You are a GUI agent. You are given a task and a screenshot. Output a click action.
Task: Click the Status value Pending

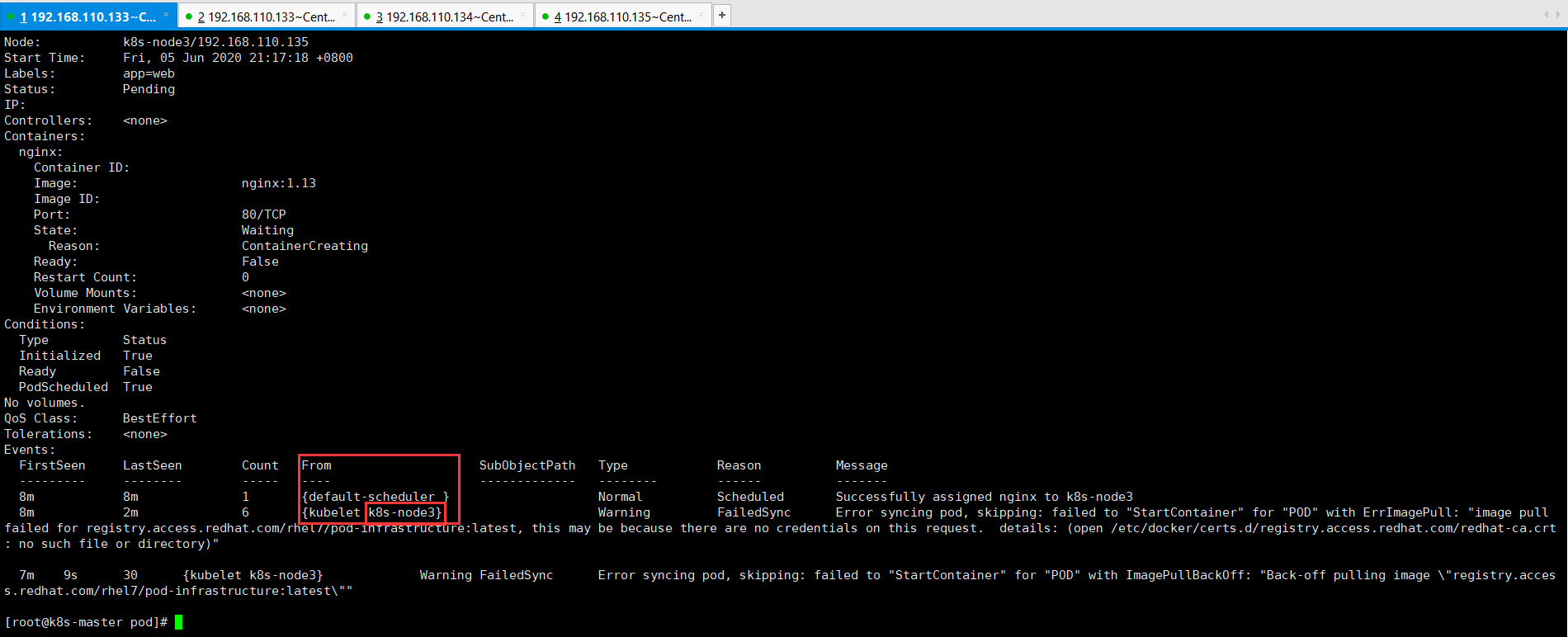(x=149, y=89)
